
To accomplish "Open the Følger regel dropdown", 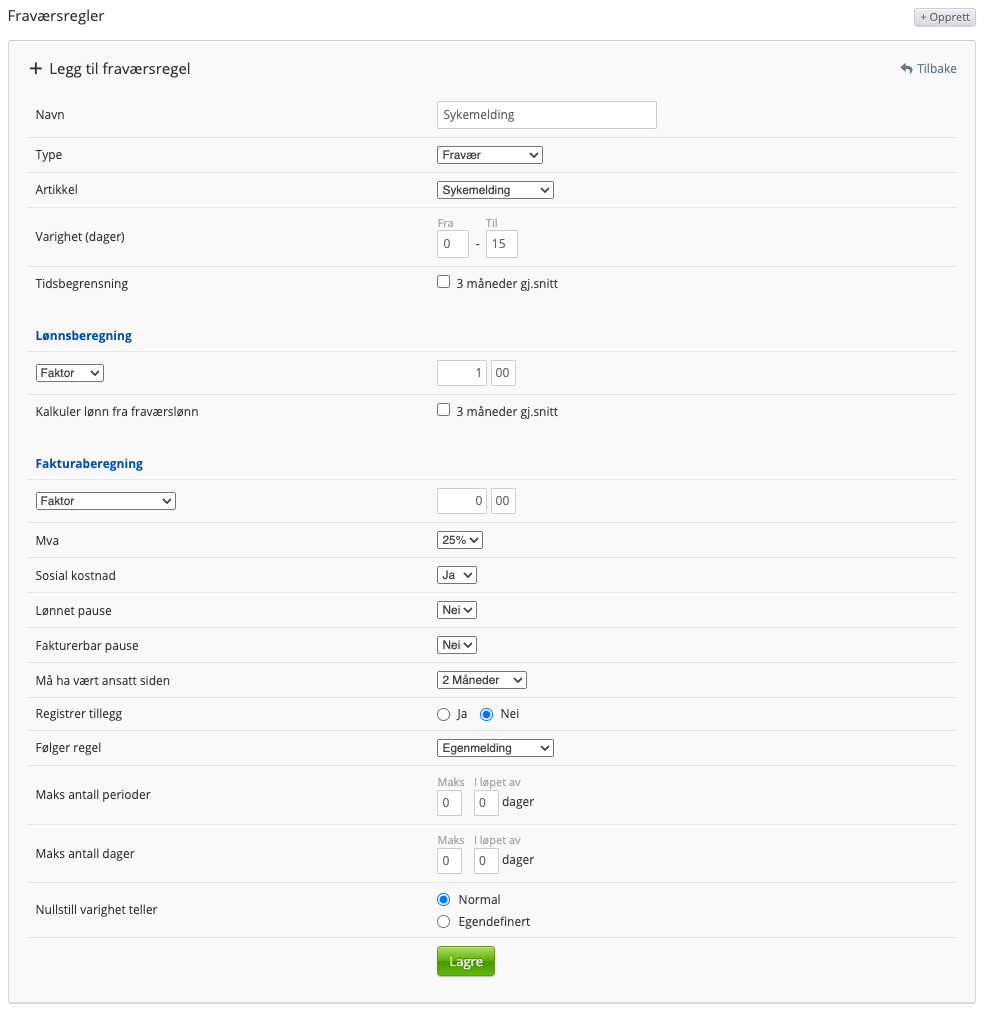I will [495, 748].
